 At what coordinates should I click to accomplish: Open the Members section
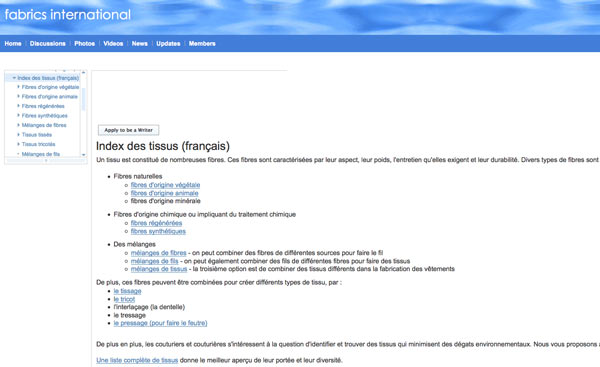pyautogui.click(x=202, y=44)
